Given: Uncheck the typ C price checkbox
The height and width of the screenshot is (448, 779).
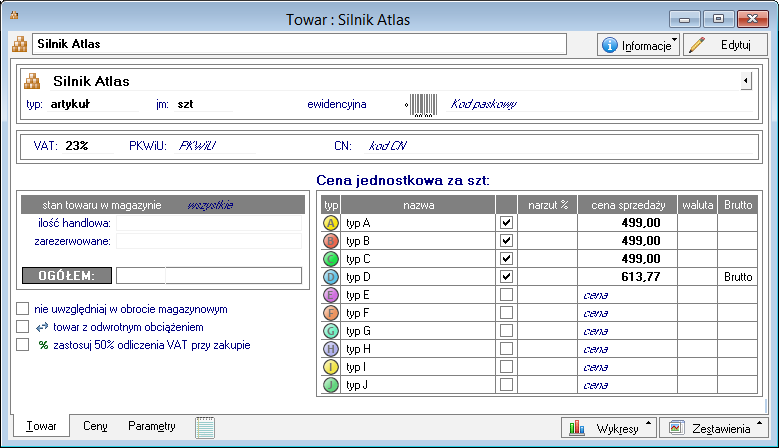Looking at the screenshot, I should (x=506, y=258).
